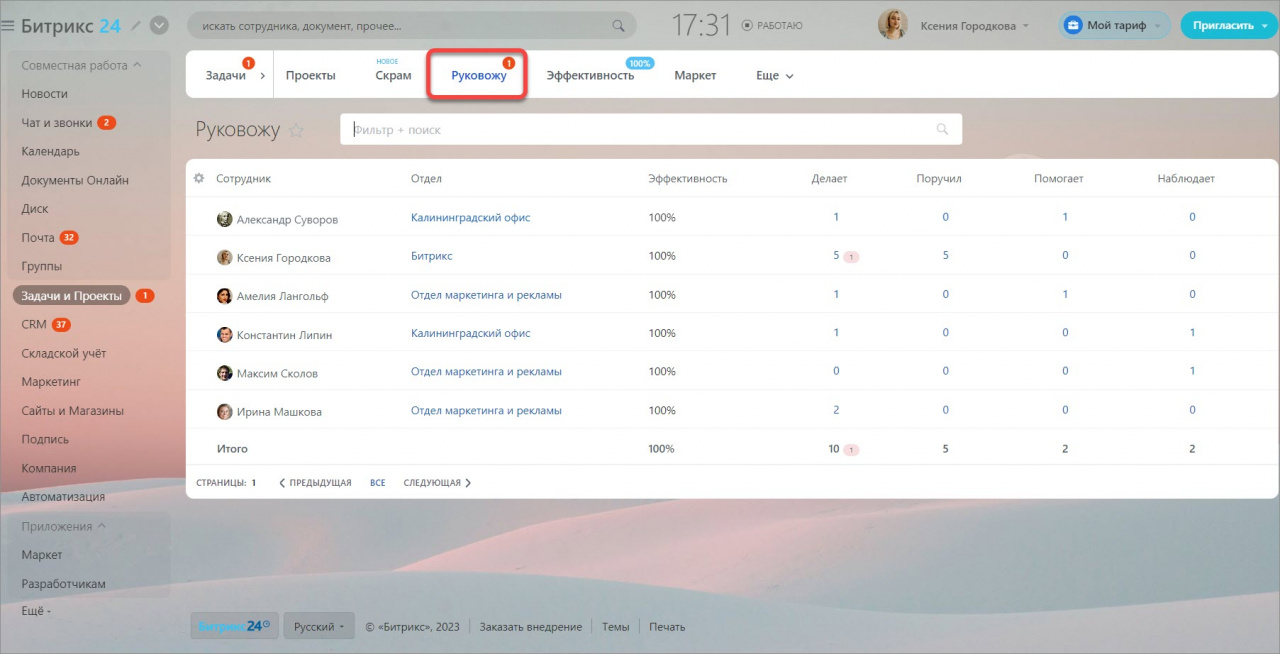Open Календарь in sidebar
This screenshot has height=654, width=1280.
point(51,151)
